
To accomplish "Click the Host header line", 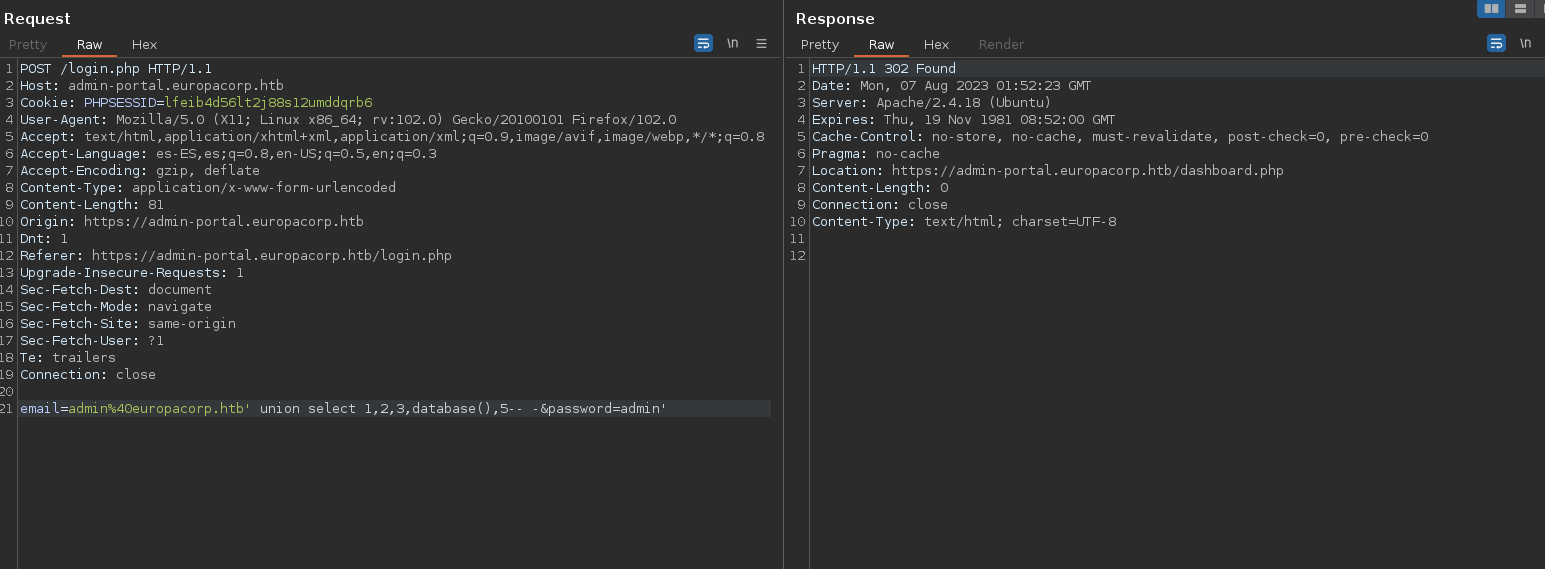I will [152, 85].
